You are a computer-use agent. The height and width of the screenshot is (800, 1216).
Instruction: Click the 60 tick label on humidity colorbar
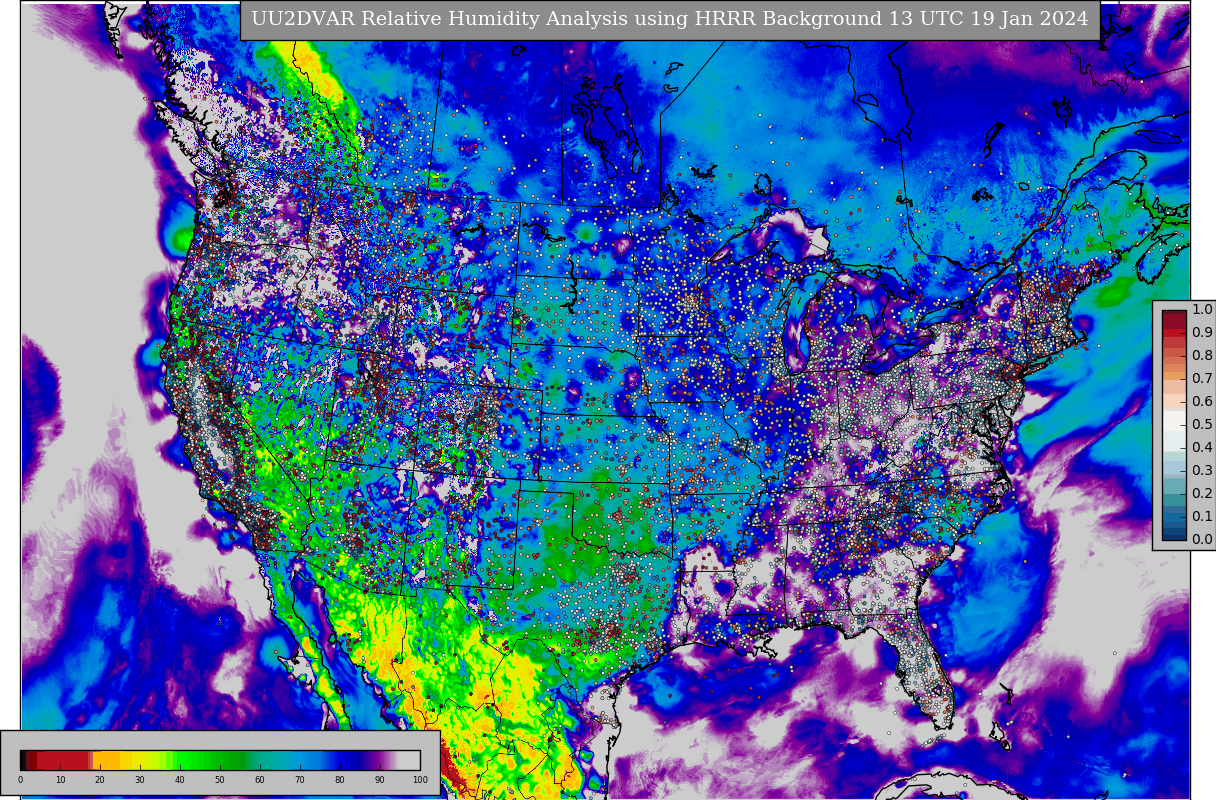(x=260, y=780)
